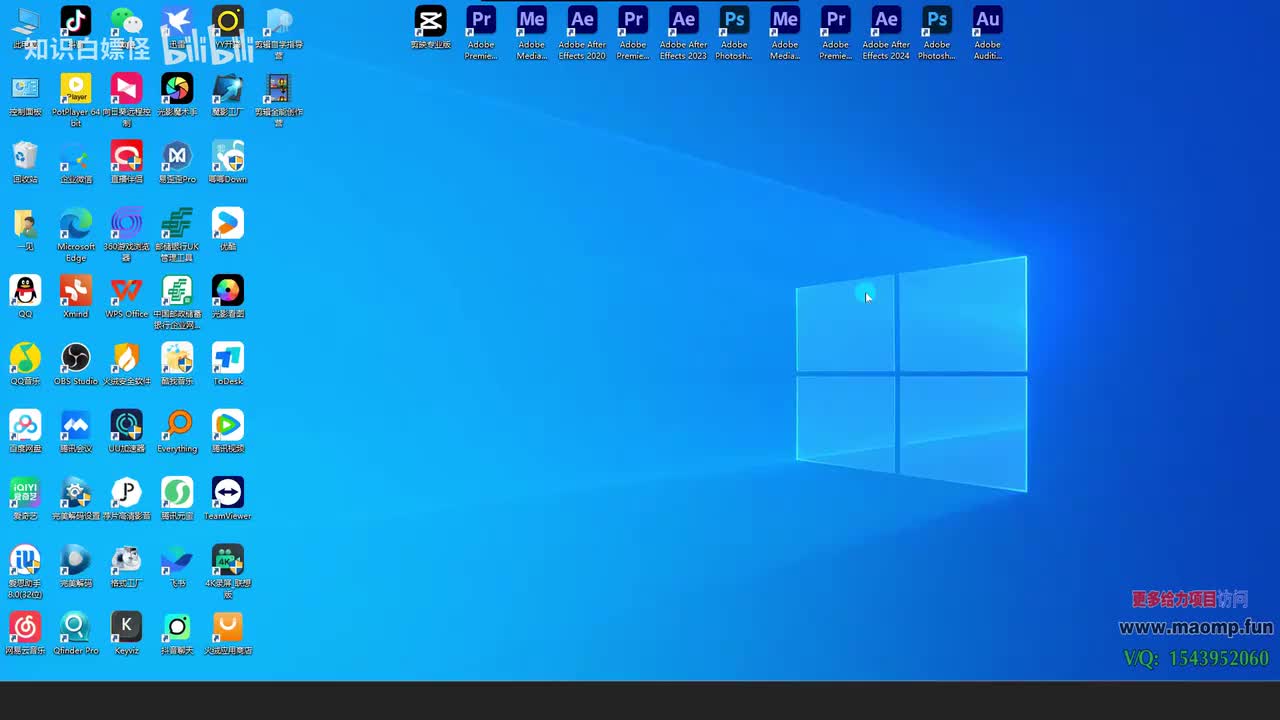Click the 优酷 Youku desktop shortcut

click(x=228, y=223)
